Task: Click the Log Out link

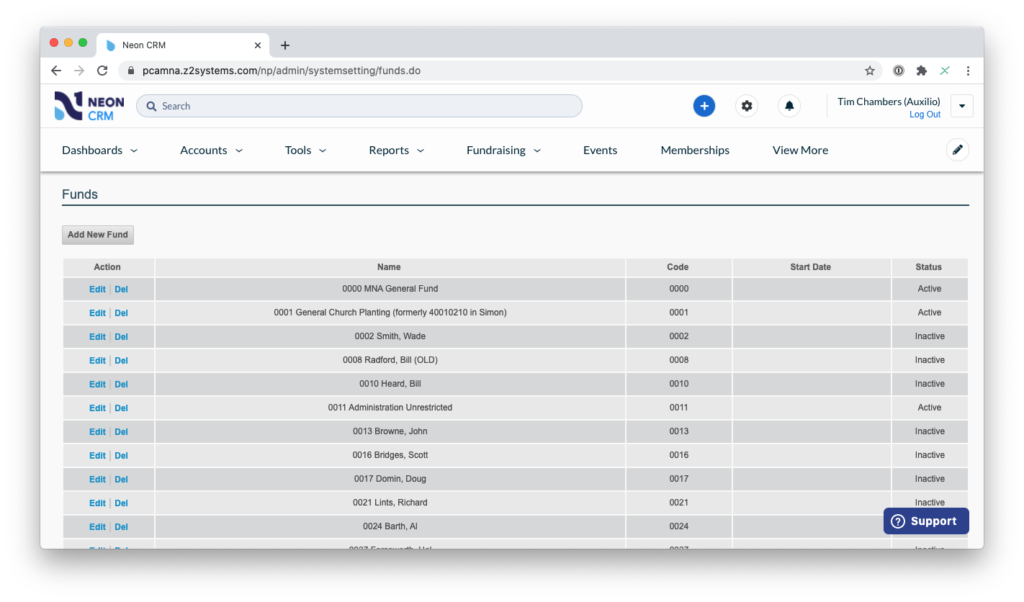Action: pos(924,113)
